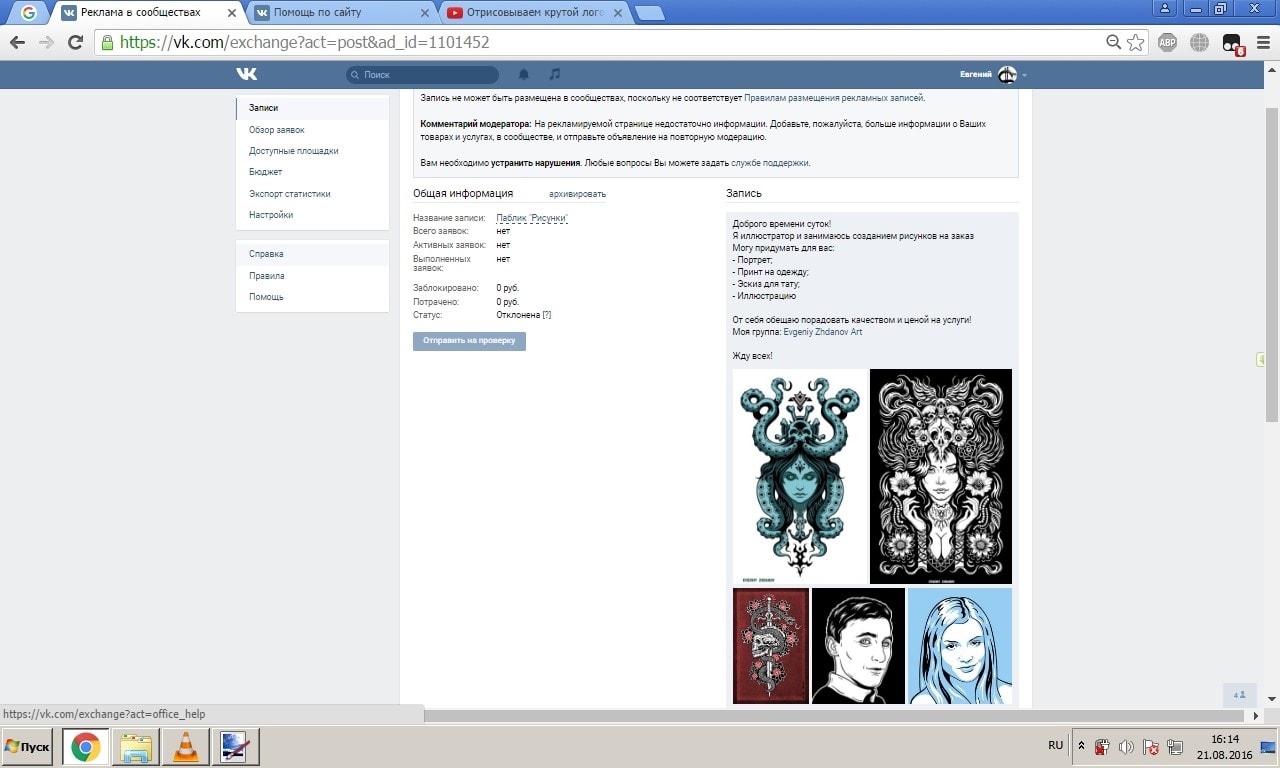The image size is (1280, 768).
Task: Open the red dagger and snake illustration
Action: click(771, 646)
